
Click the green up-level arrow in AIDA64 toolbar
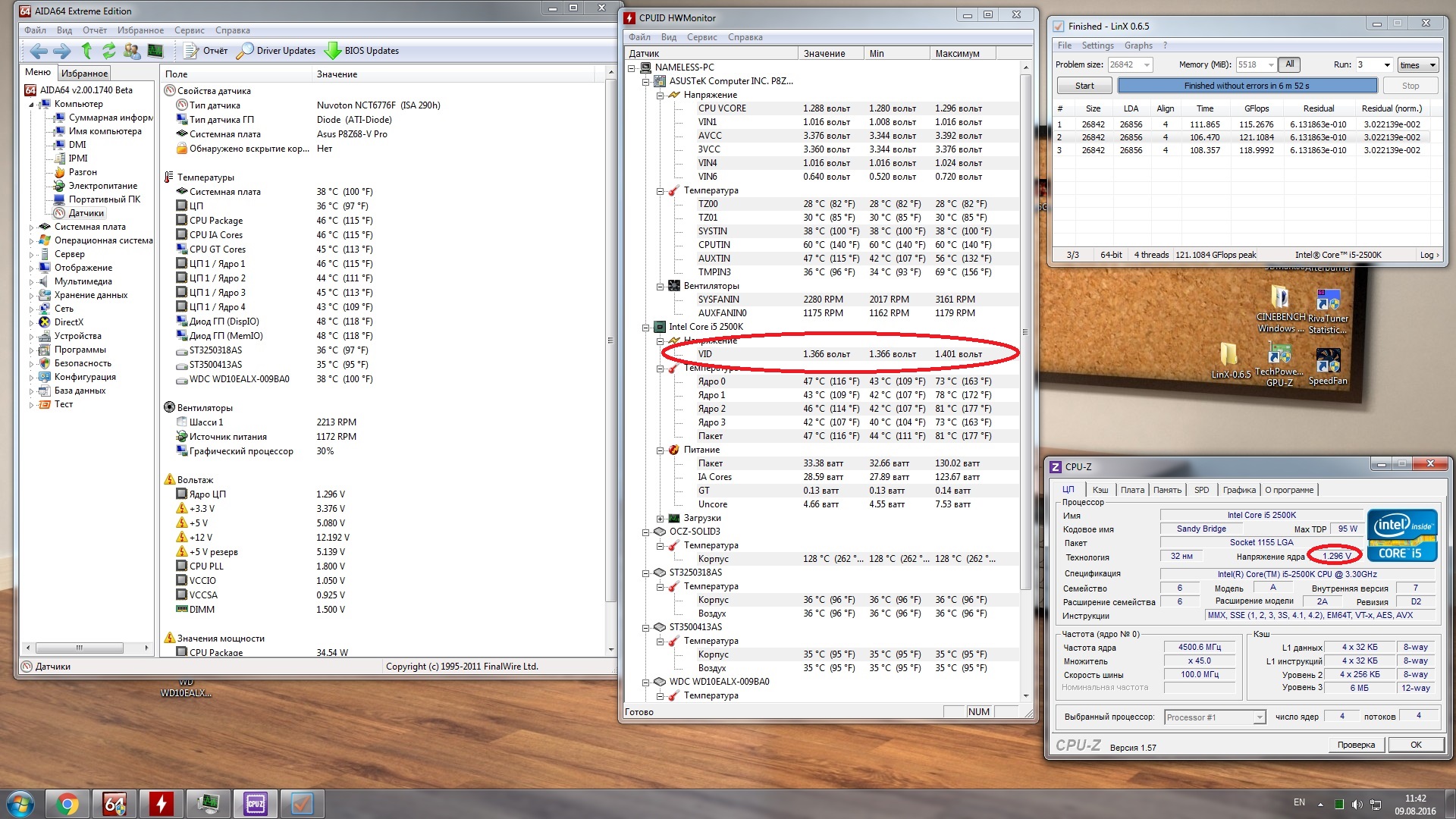point(86,51)
